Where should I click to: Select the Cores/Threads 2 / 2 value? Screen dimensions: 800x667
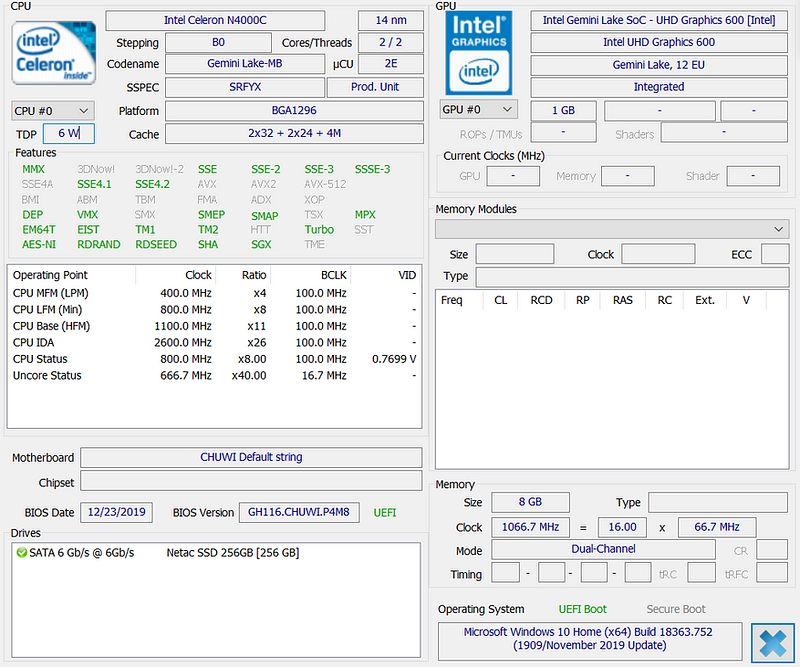[x=391, y=42]
